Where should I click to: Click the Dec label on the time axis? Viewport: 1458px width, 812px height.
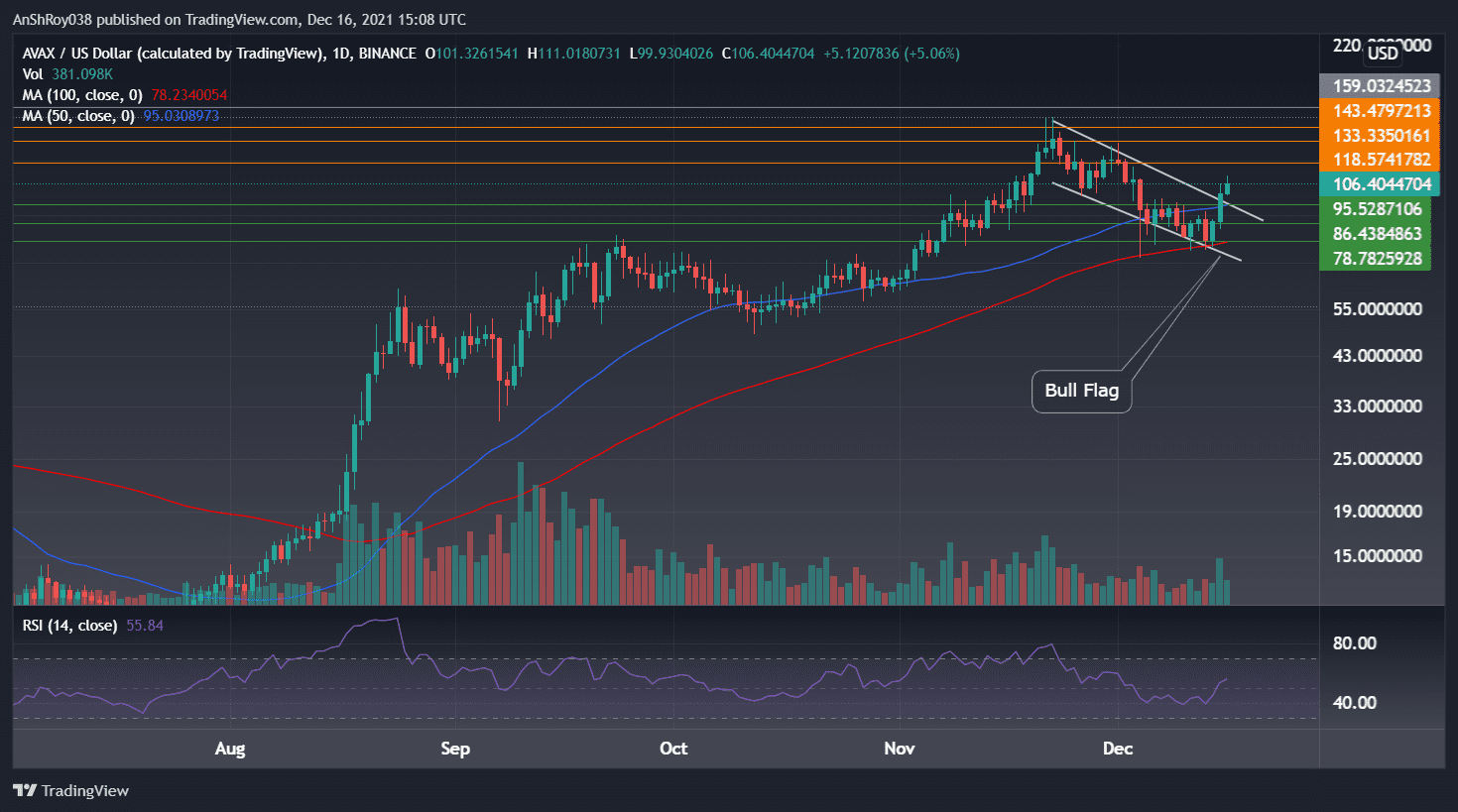(1118, 750)
